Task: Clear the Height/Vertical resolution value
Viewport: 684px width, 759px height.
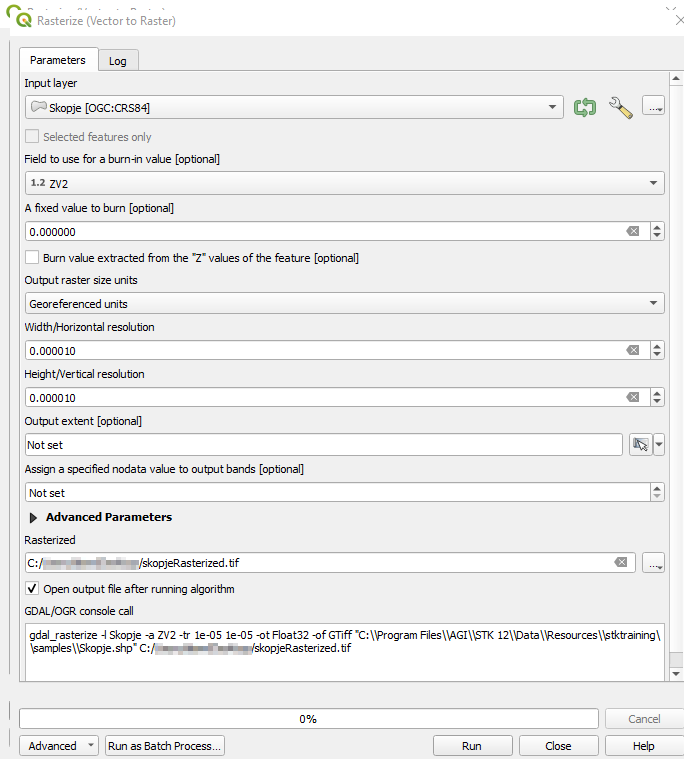Action: [632, 397]
